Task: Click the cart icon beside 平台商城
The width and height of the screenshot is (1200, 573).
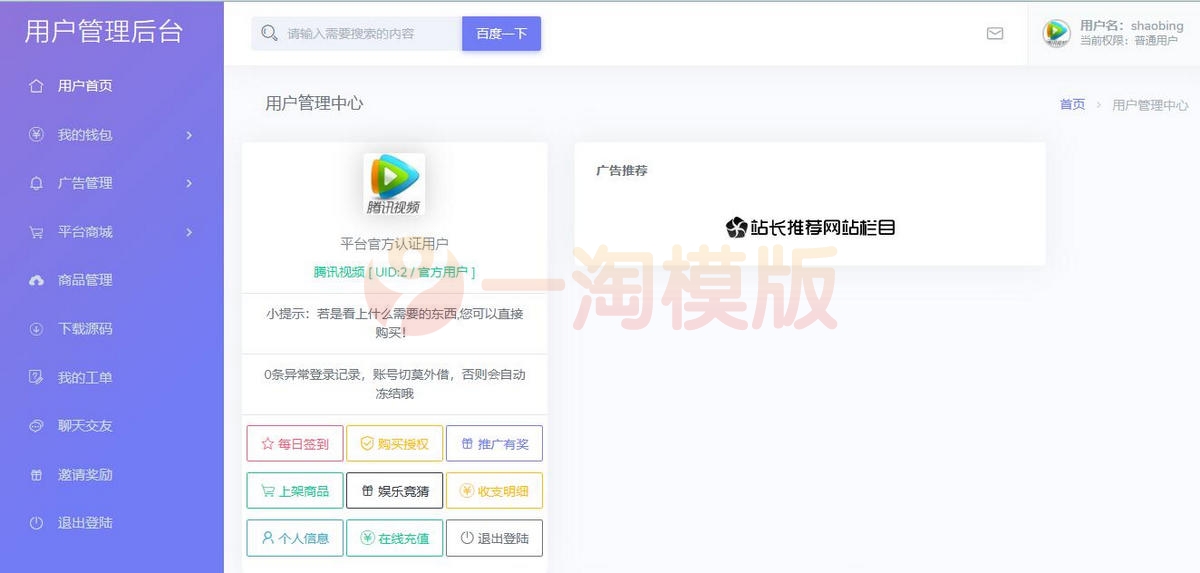Action: [37, 232]
